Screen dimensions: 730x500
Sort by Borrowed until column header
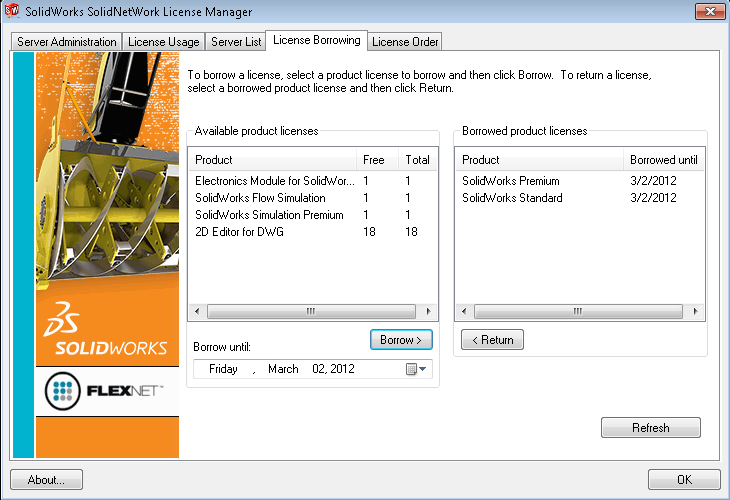coord(664,160)
